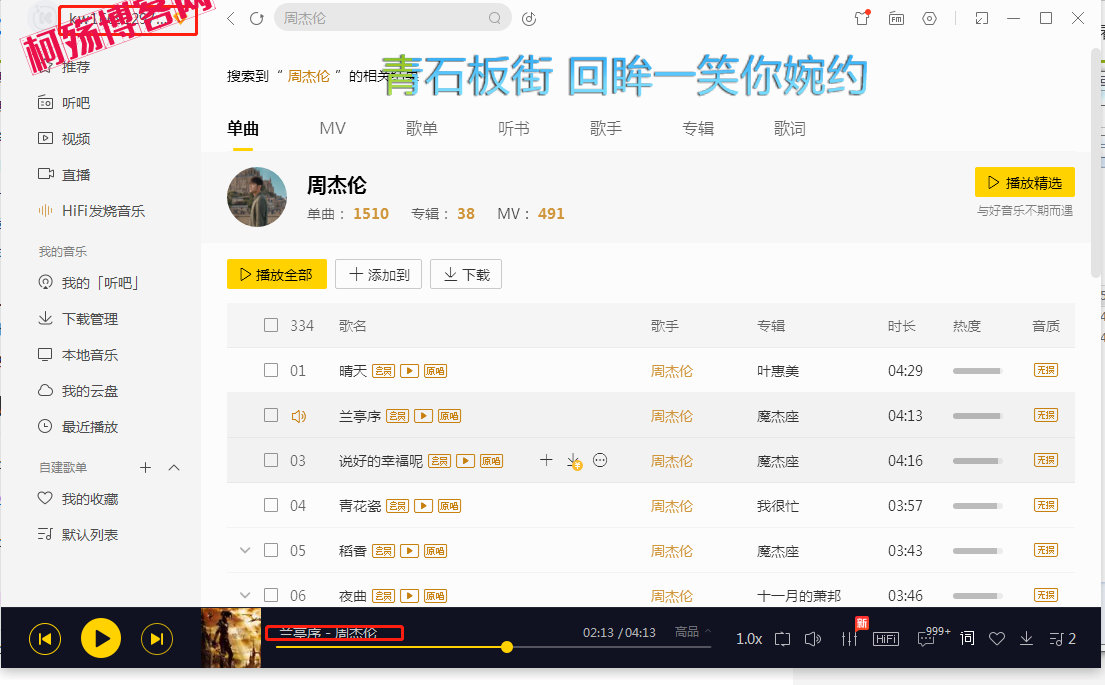The height and width of the screenshot is (685, 1105).
Task: Favorite the current song with heart
Action: click(x=996, y=639)
